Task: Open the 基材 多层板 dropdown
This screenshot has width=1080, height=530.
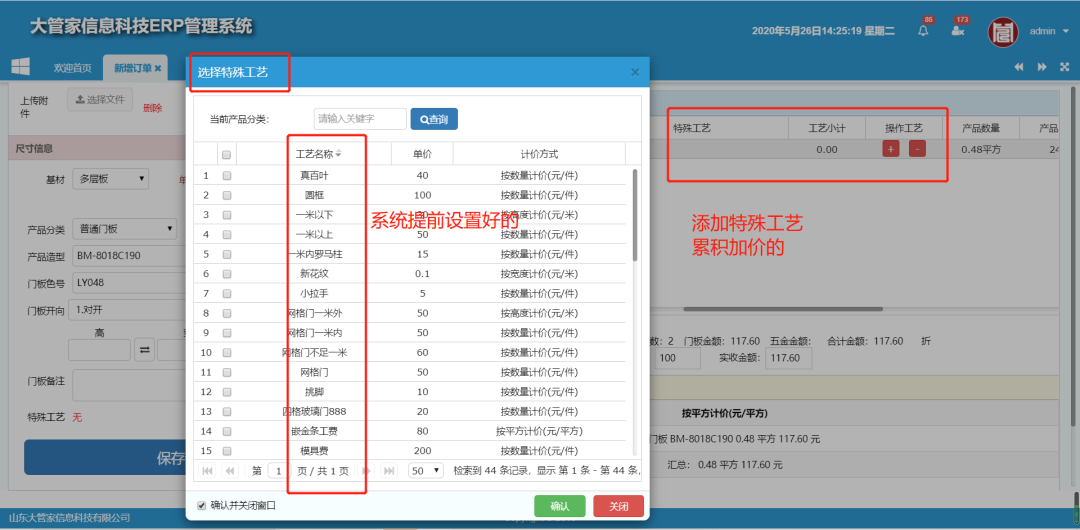Action: pyautogui.click(x=112, y=179)
